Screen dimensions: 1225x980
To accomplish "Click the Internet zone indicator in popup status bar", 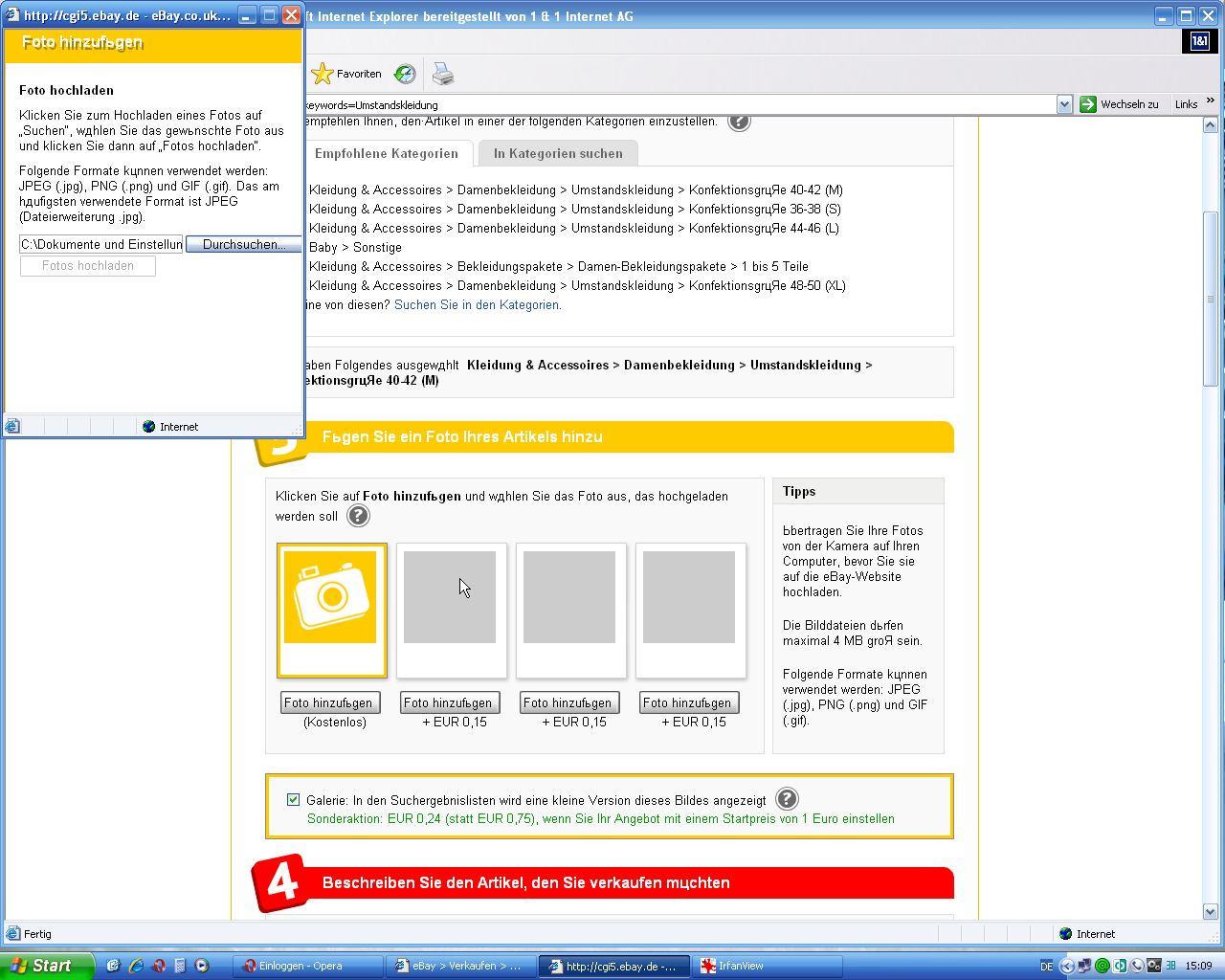I will 170,427.
